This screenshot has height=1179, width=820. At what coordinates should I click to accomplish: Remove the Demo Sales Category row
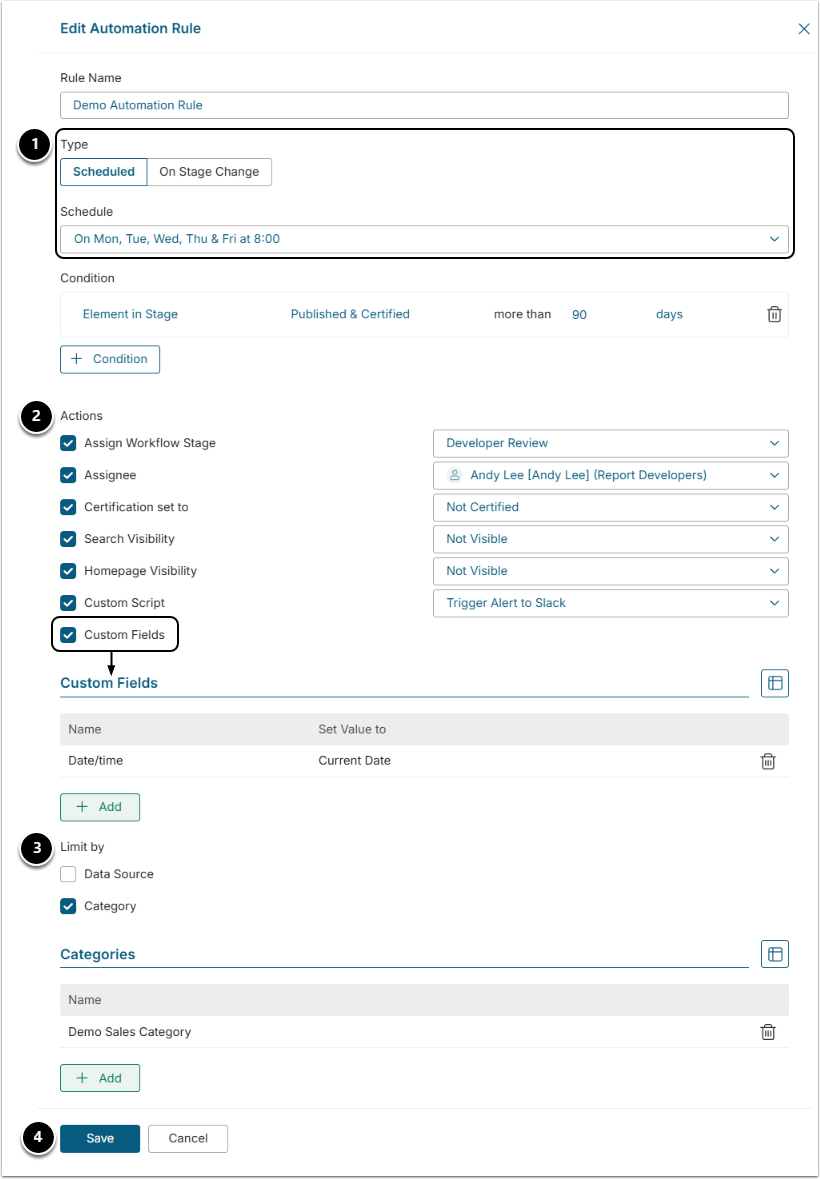pyautogui.click(x=768, y=1032)
